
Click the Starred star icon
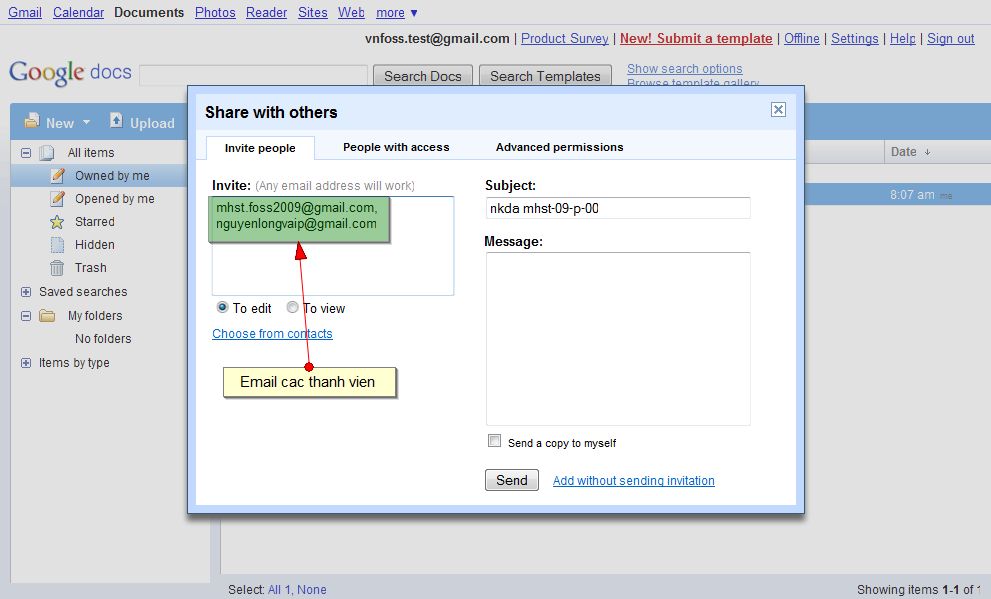[x=57, y=222]
